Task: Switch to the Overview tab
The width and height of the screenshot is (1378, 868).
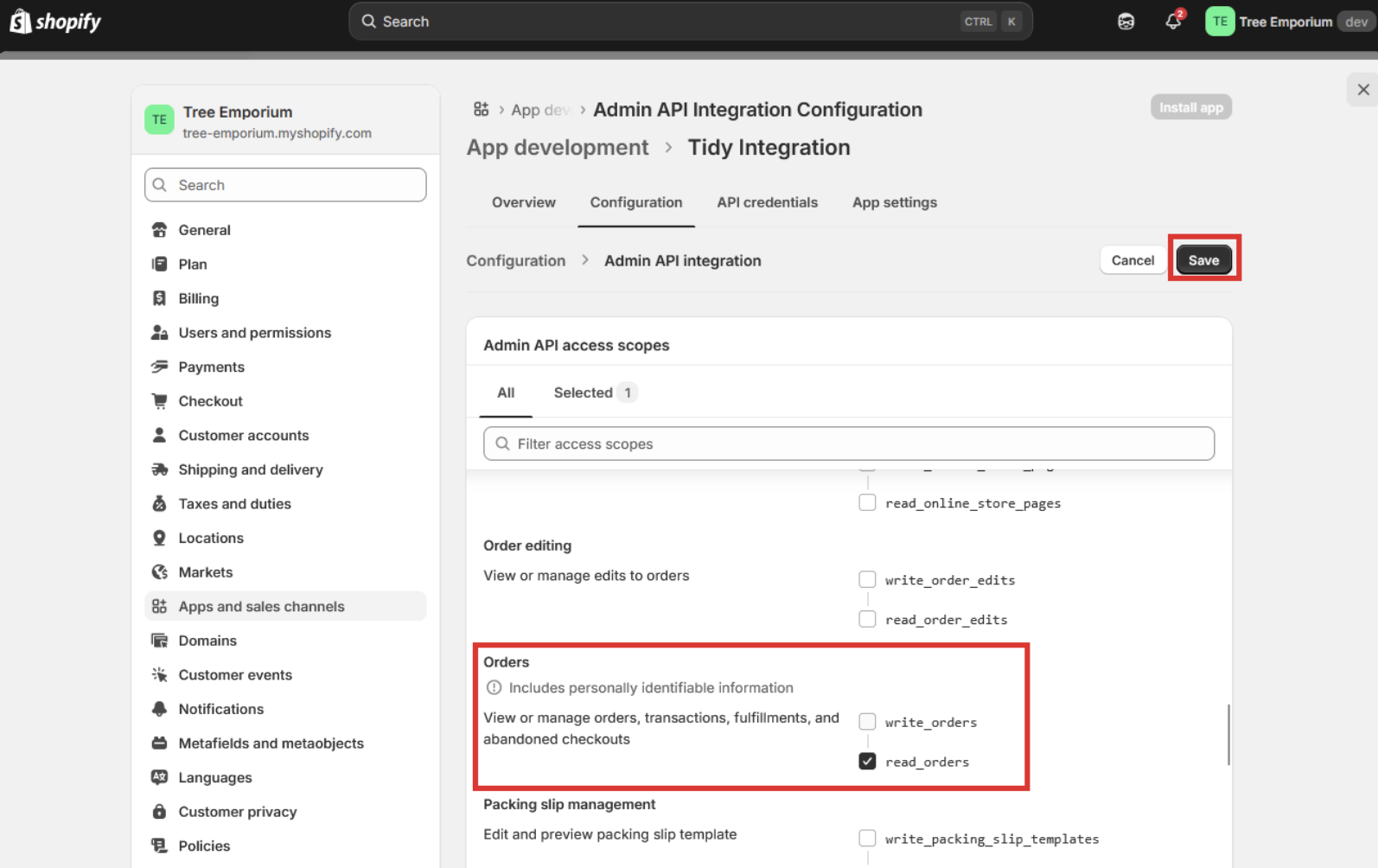Action: coord(524,202)
